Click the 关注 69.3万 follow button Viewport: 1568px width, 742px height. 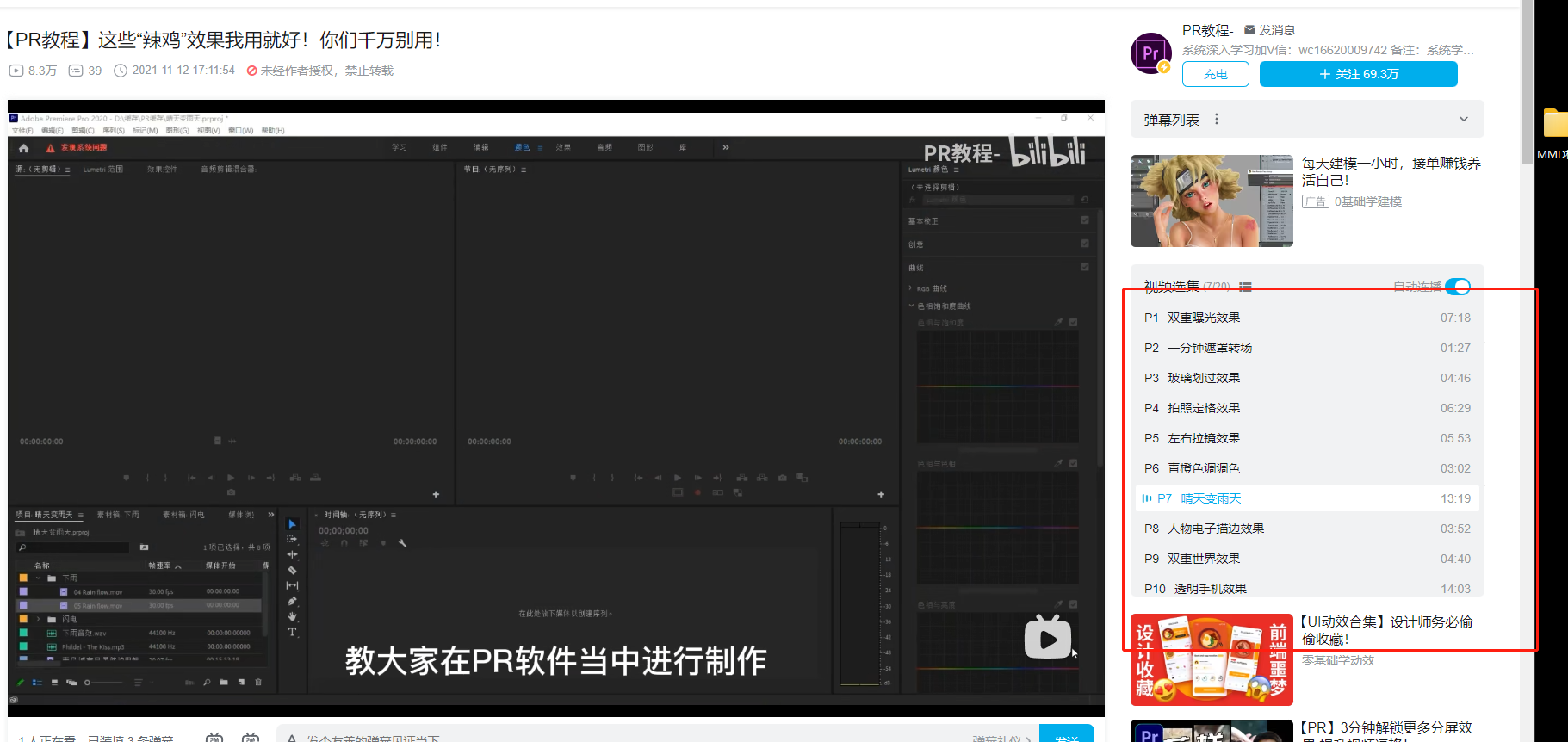(x=1358, y=74)
